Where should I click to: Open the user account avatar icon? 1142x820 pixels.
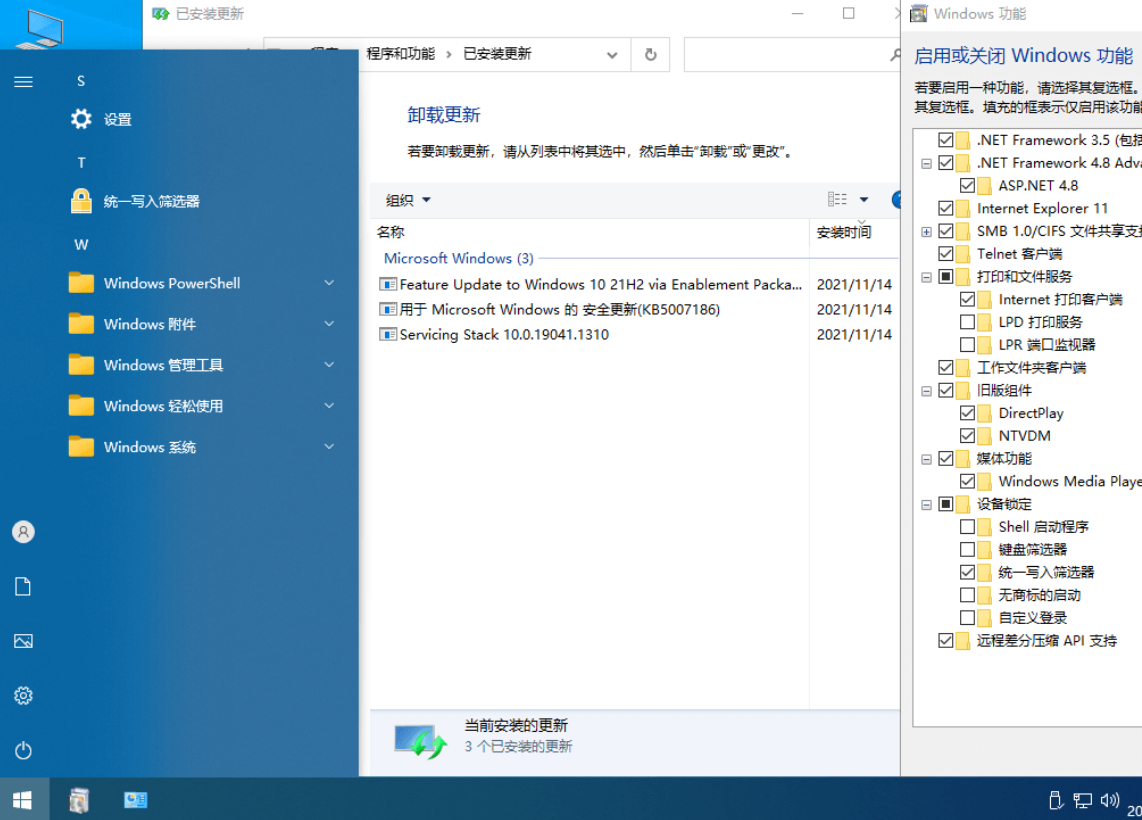point(23,532)
